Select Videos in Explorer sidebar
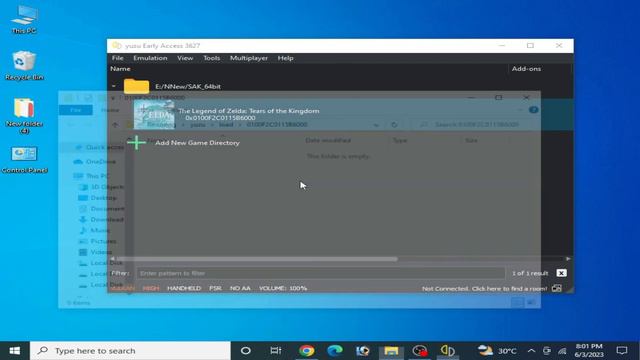This screenshot has height=360, width=640. (96, 252)
